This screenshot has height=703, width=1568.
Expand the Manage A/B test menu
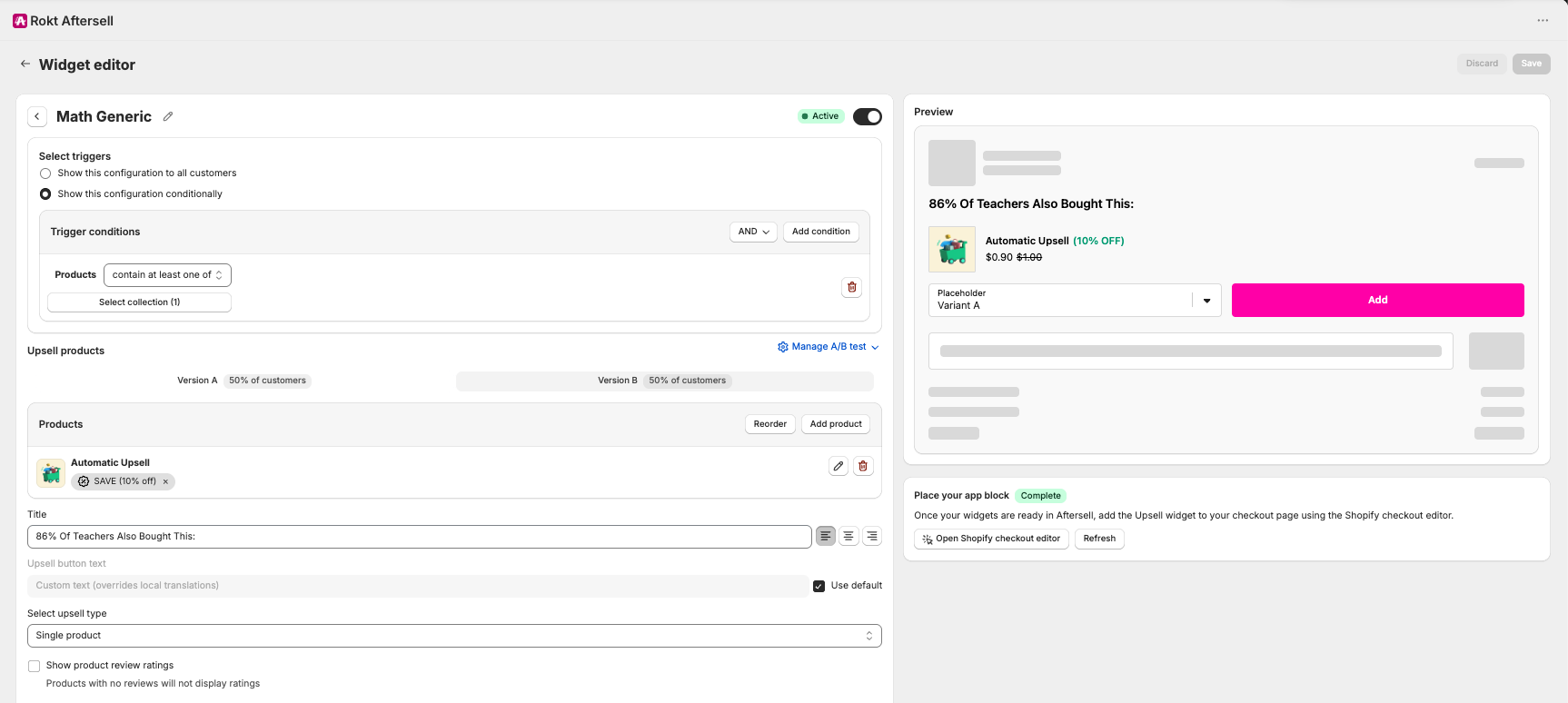[x=829, y=347]
